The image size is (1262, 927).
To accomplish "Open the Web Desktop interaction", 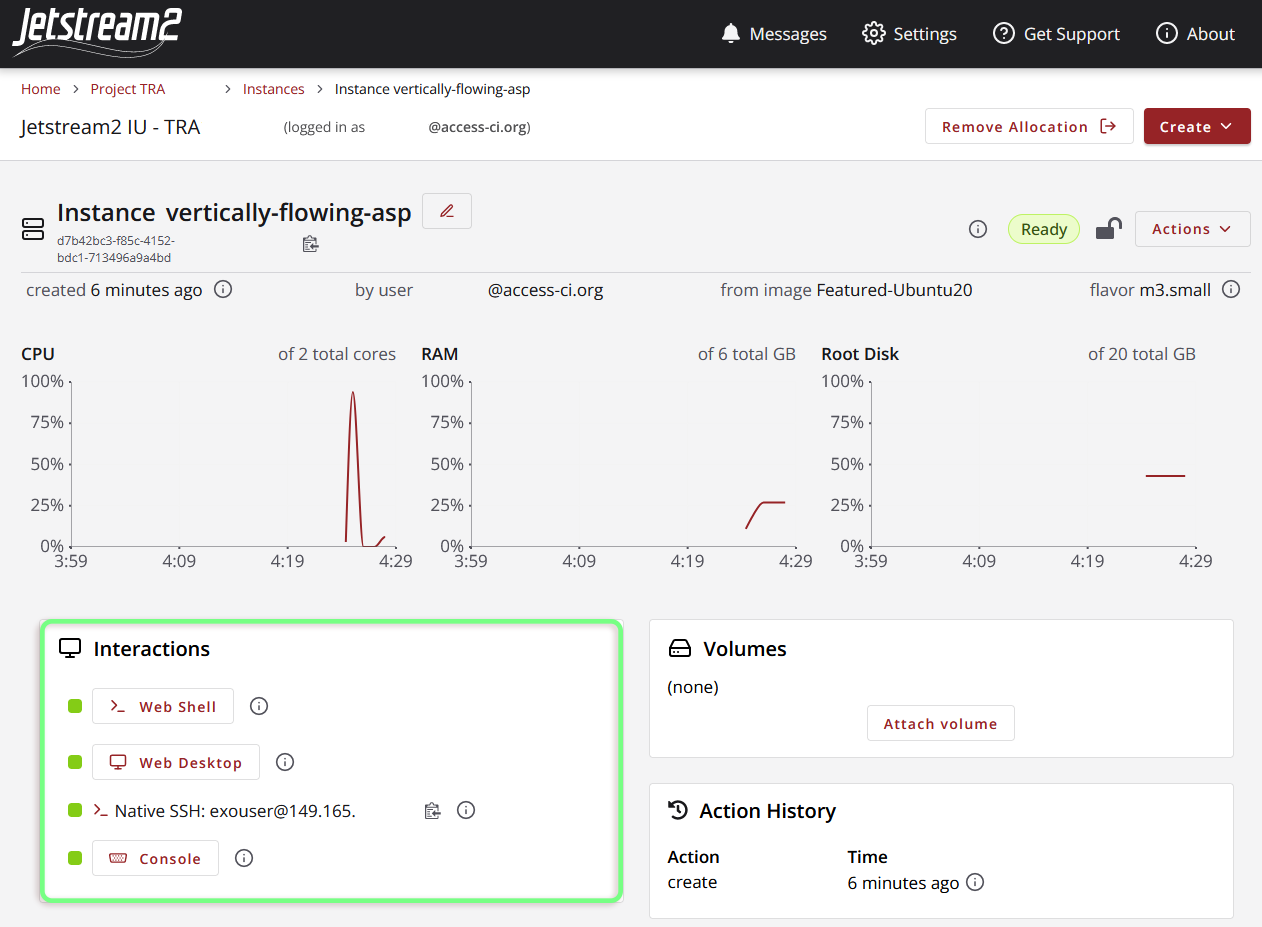I will [176, 762].
